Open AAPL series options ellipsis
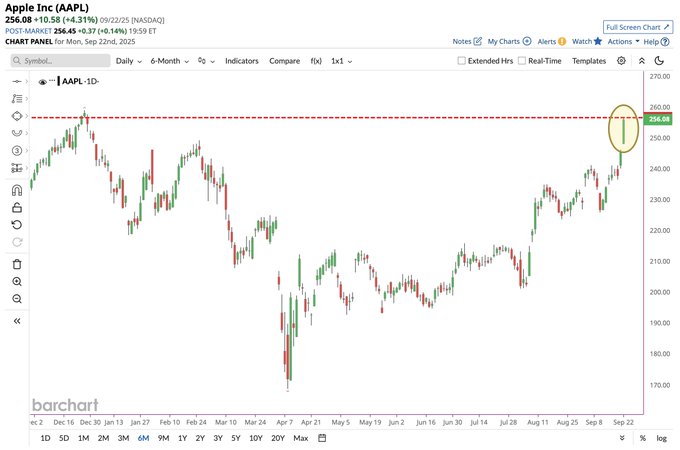Screen dimensions: 680x450 pos(52,81)
